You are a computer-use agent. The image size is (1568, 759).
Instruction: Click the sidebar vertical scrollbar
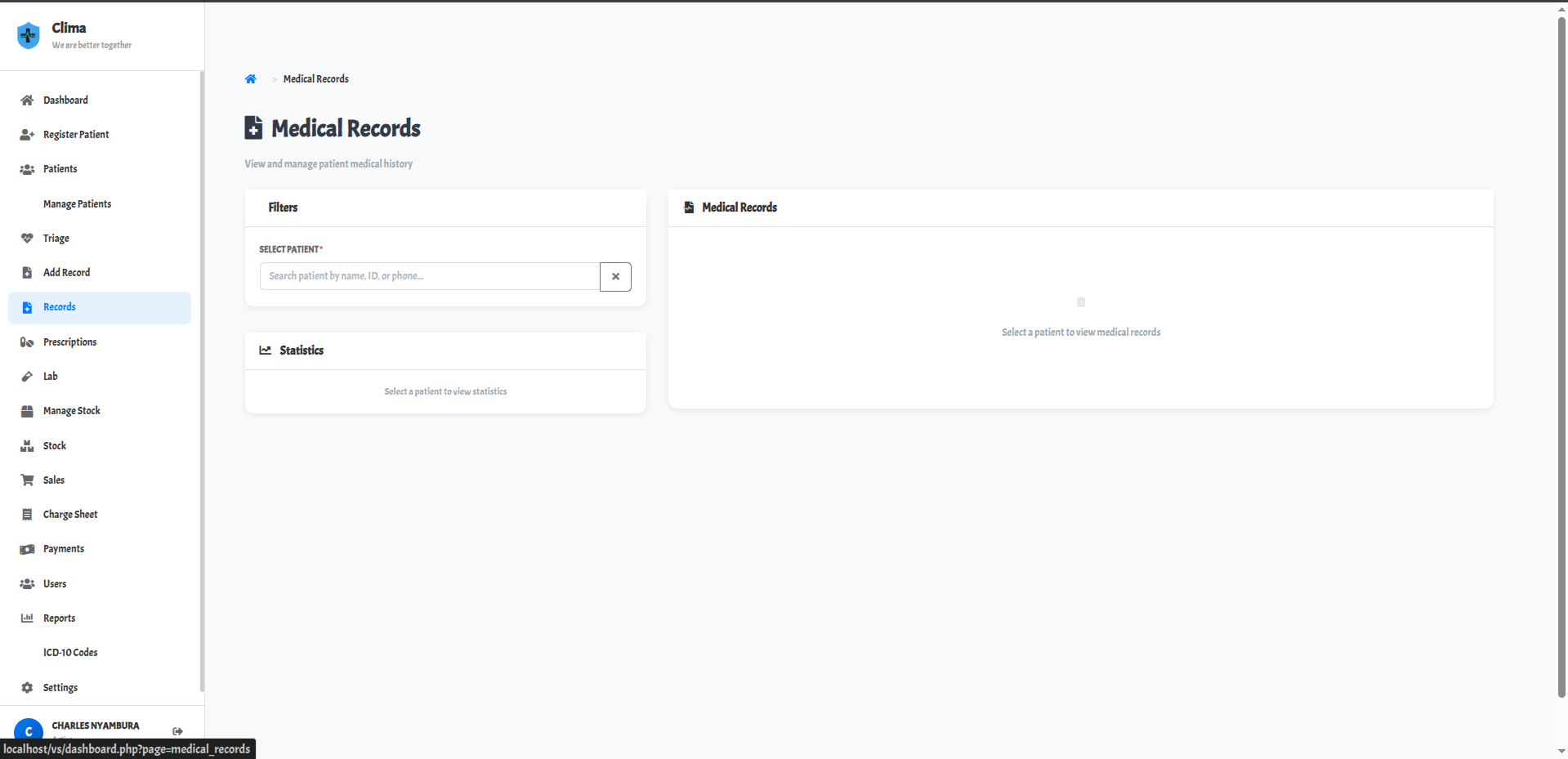point(202,382)
